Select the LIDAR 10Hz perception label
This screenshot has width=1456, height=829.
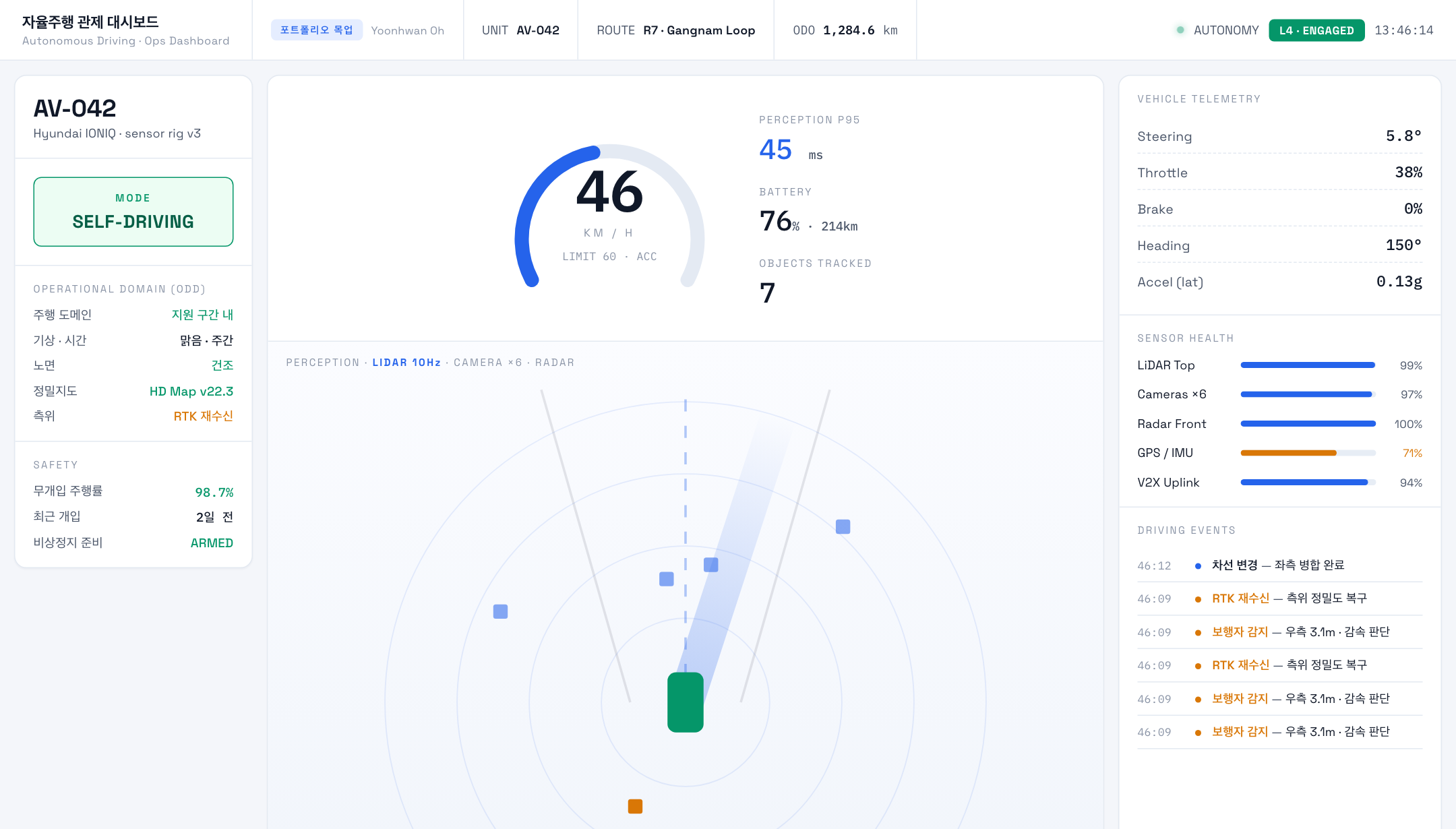406,363
